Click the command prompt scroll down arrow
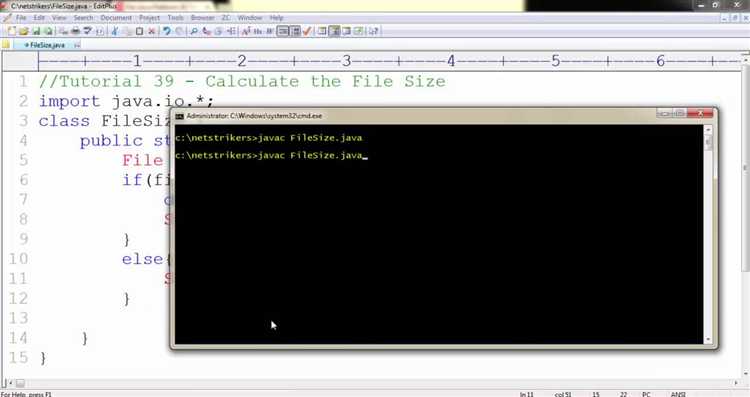 tap(708, 339)
